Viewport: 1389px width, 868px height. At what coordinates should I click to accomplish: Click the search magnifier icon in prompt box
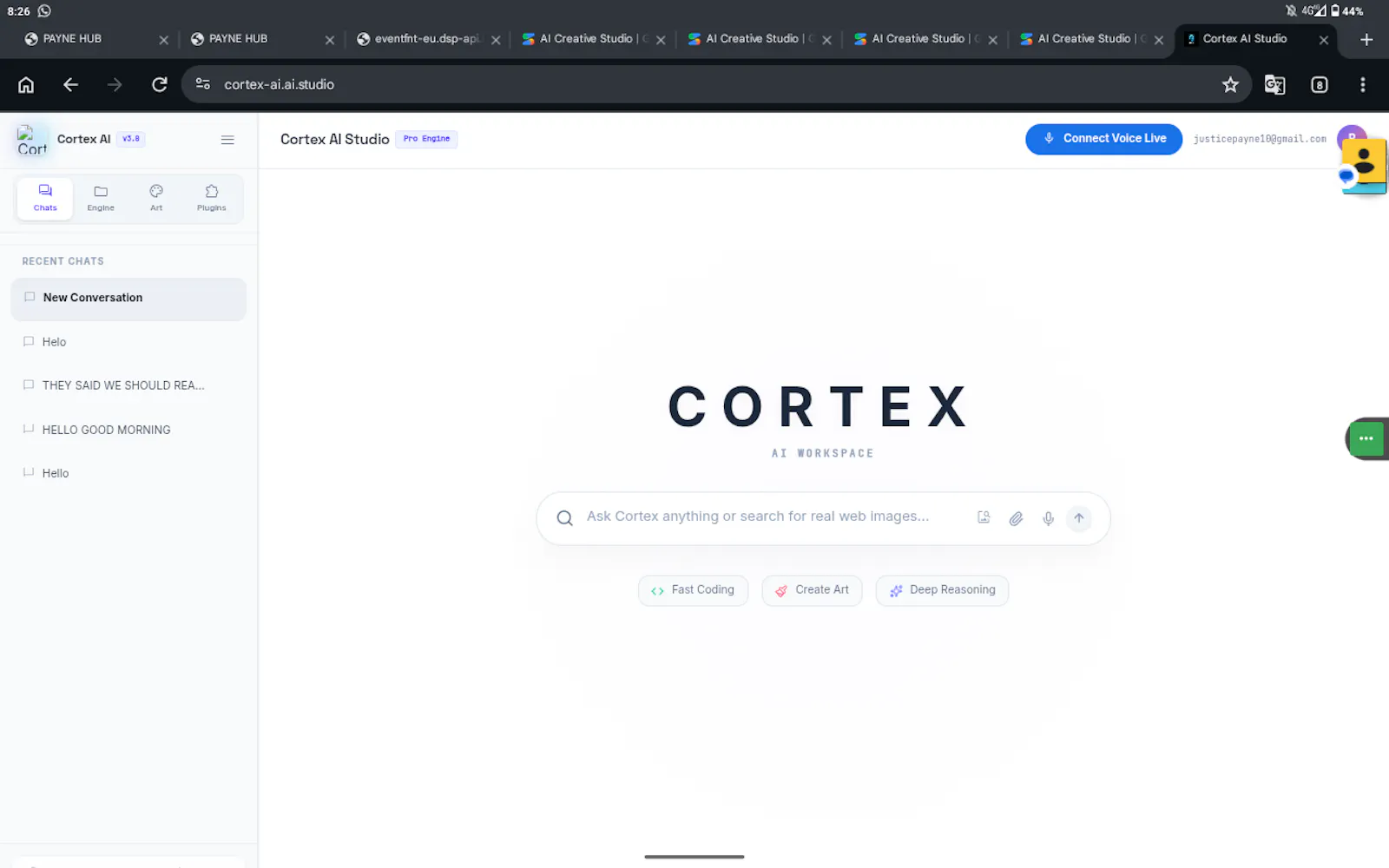coord(564,518)
